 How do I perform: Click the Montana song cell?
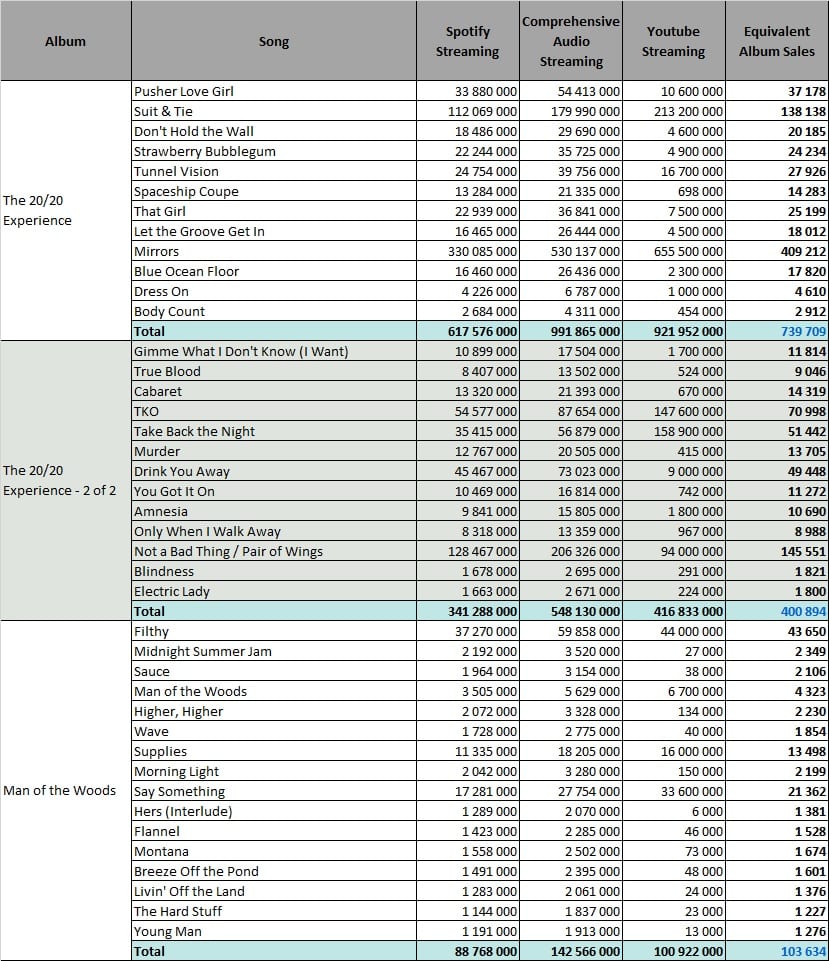(x=274, y=852)
